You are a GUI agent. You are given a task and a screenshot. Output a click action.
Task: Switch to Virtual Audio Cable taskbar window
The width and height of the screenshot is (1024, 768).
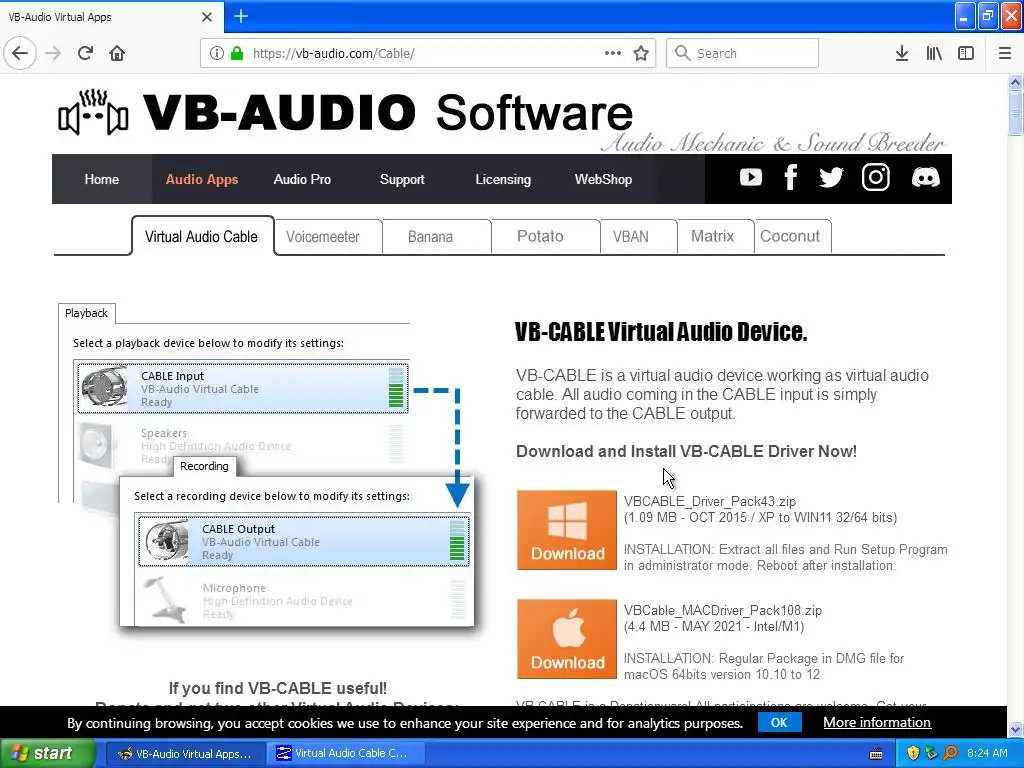(346, 754)
